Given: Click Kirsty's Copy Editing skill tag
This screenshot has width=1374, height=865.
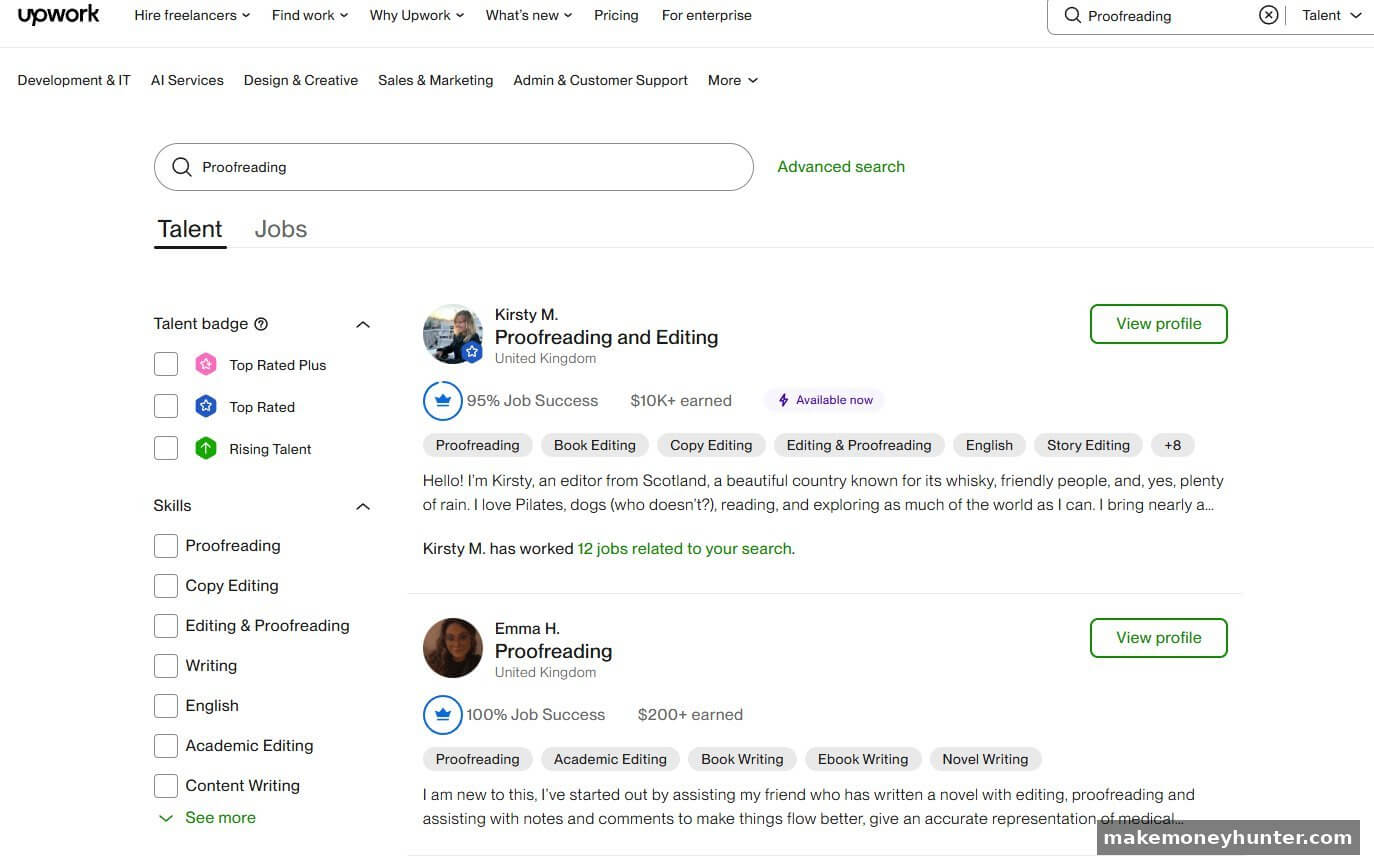Looking at the screenshot, I should pyautogui.click(x=711, y=446).
